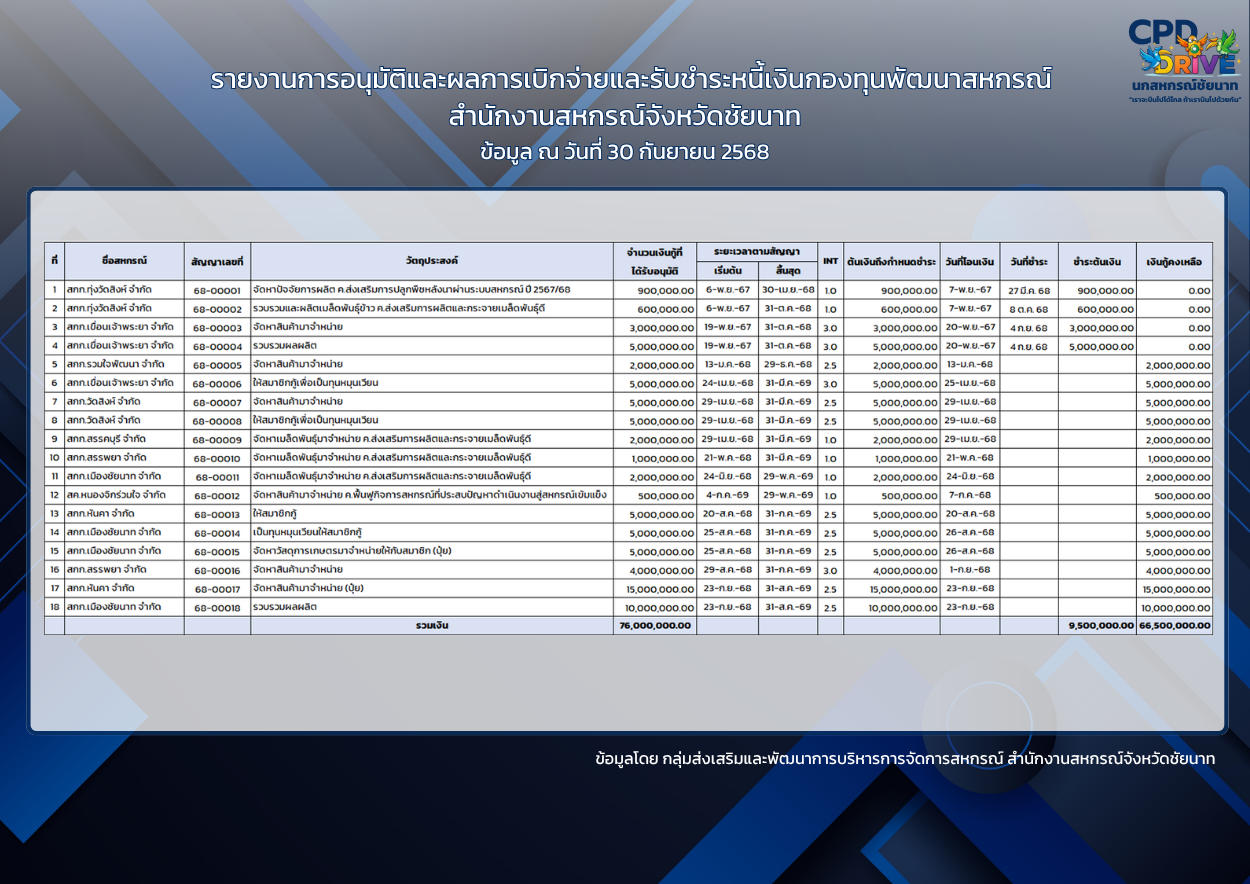Select contract number 68-00001 cell
1250x884 pixels.
point(217,290)
